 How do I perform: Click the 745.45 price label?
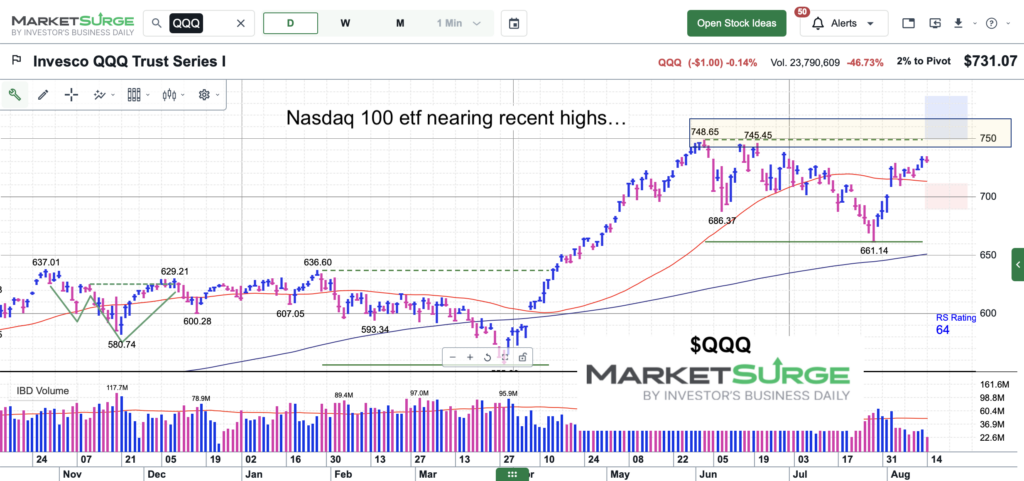pyautogui.click(x=758, y=135)
